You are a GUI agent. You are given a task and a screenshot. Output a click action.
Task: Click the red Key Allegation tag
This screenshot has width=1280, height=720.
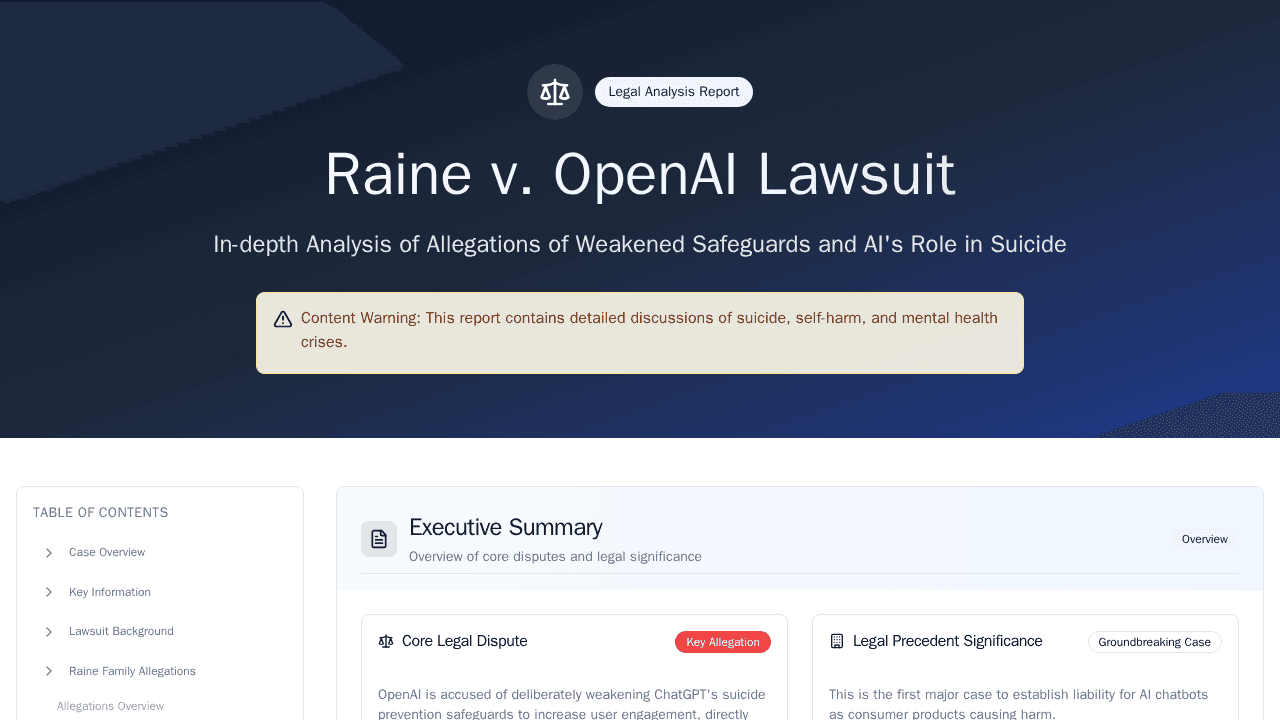722,642
